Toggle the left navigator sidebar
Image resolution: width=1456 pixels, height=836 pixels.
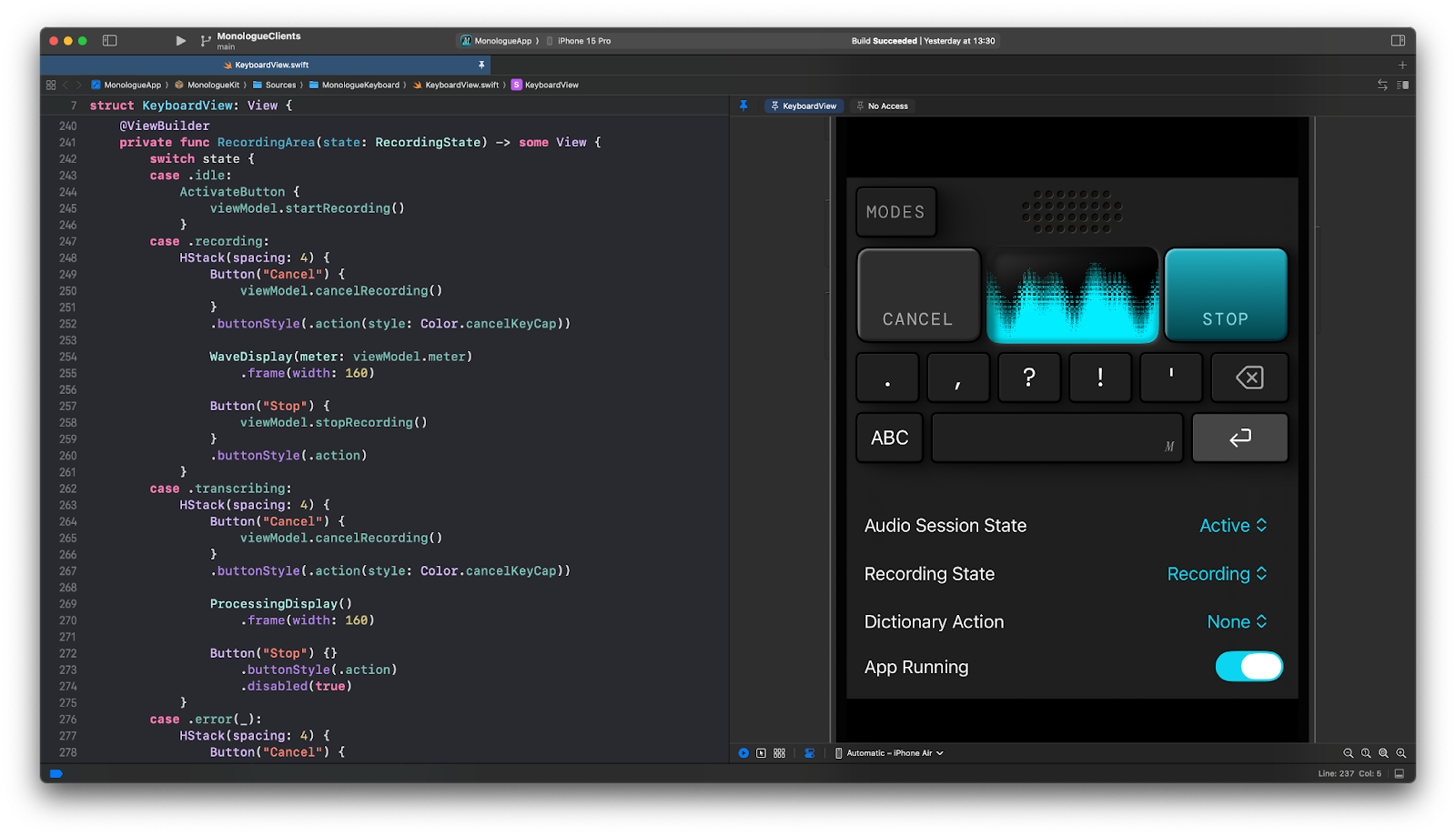point(109,41)
